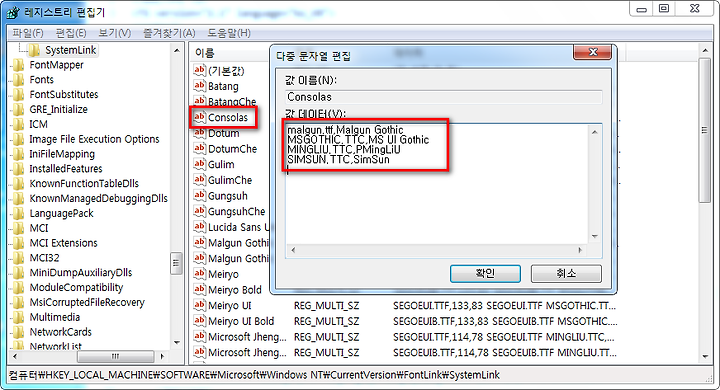Click the KnownFunctionTableDlls key
Viewport: 720px width, 390px height.
pos(84,183)
